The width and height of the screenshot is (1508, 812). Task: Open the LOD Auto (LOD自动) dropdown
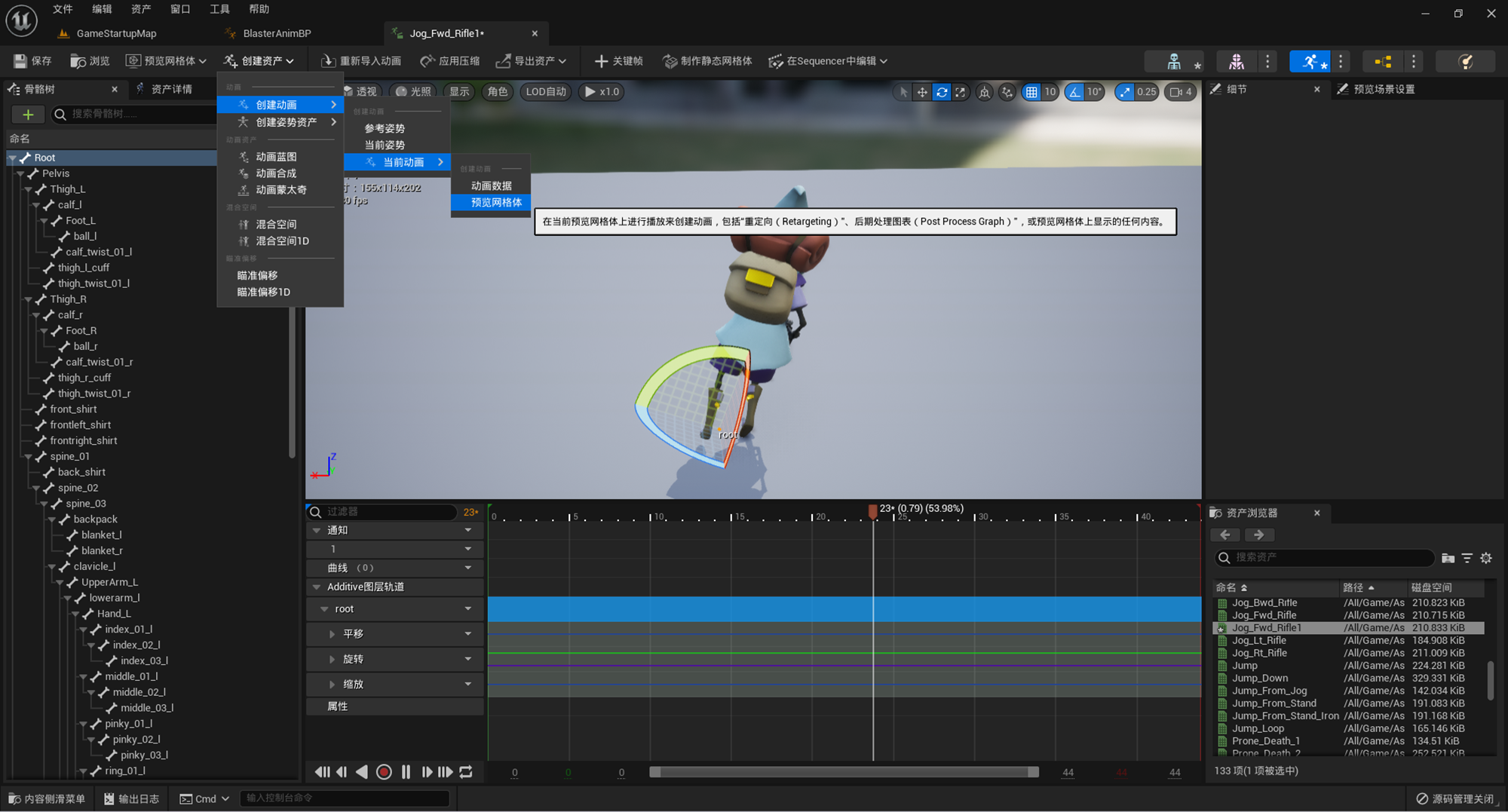[546, 92]
